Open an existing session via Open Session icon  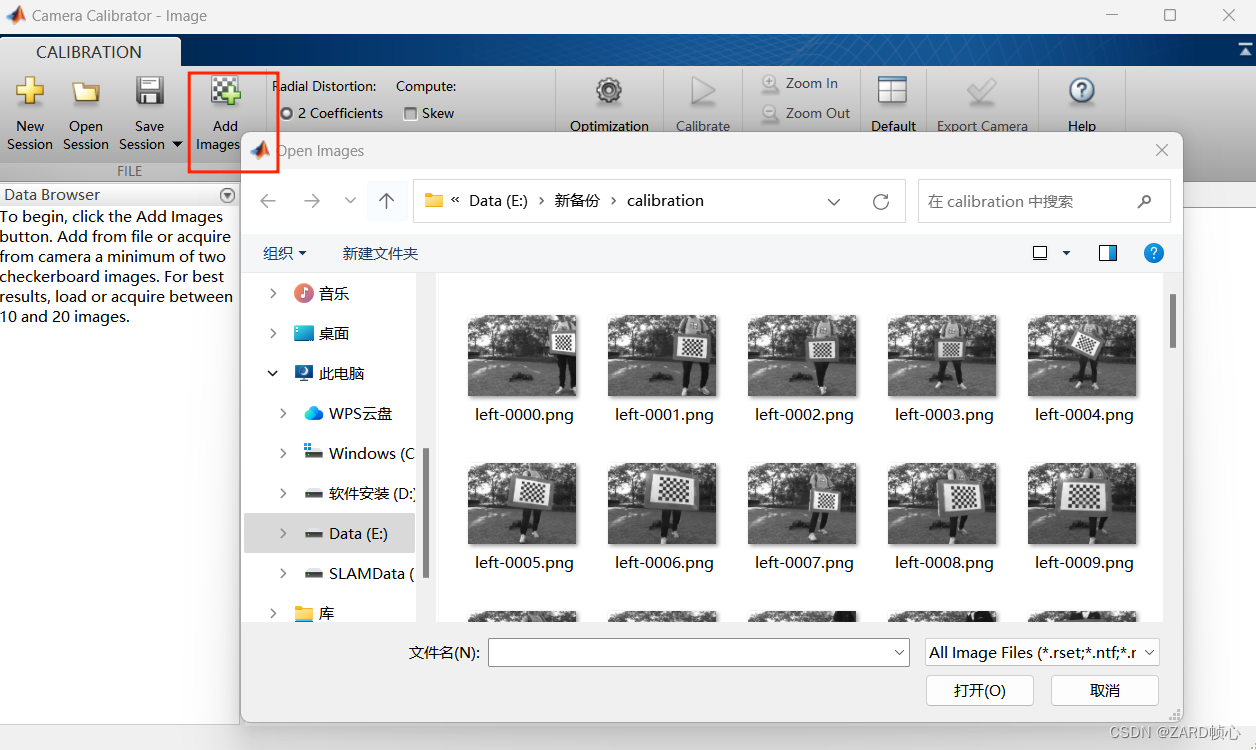pos(85,110)
